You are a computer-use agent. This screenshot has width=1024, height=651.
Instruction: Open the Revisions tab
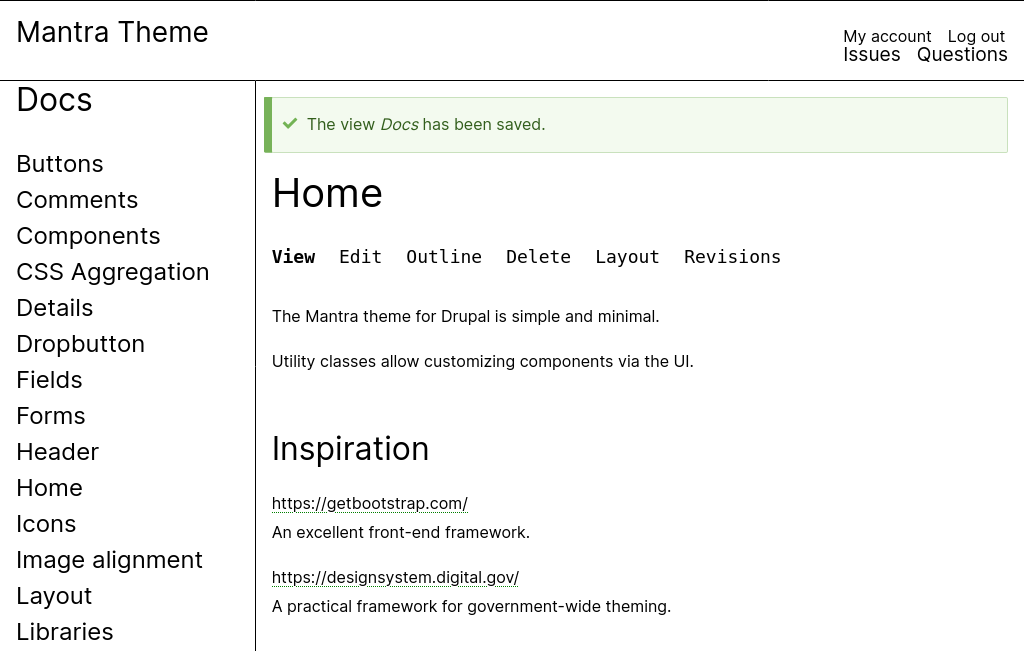pos(732,257)
